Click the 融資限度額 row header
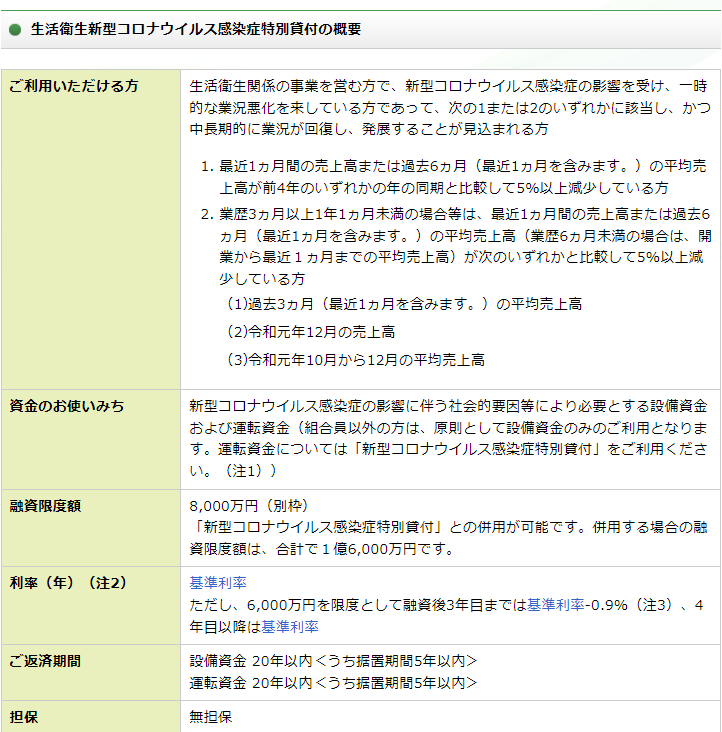The image size is (722, 732). [45, 506]
